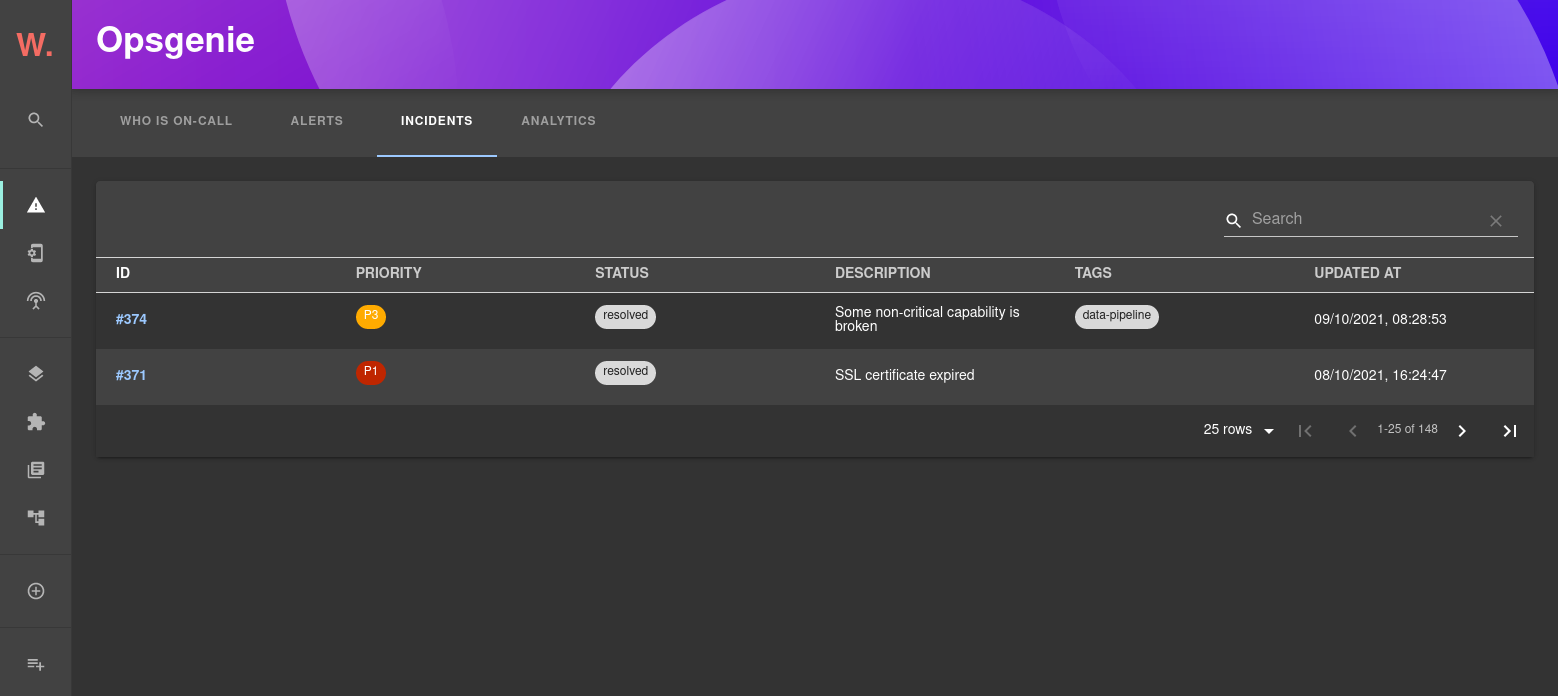Open the phone settings sidebar icon
The image size is (1558, 696).
click(36, 253)
